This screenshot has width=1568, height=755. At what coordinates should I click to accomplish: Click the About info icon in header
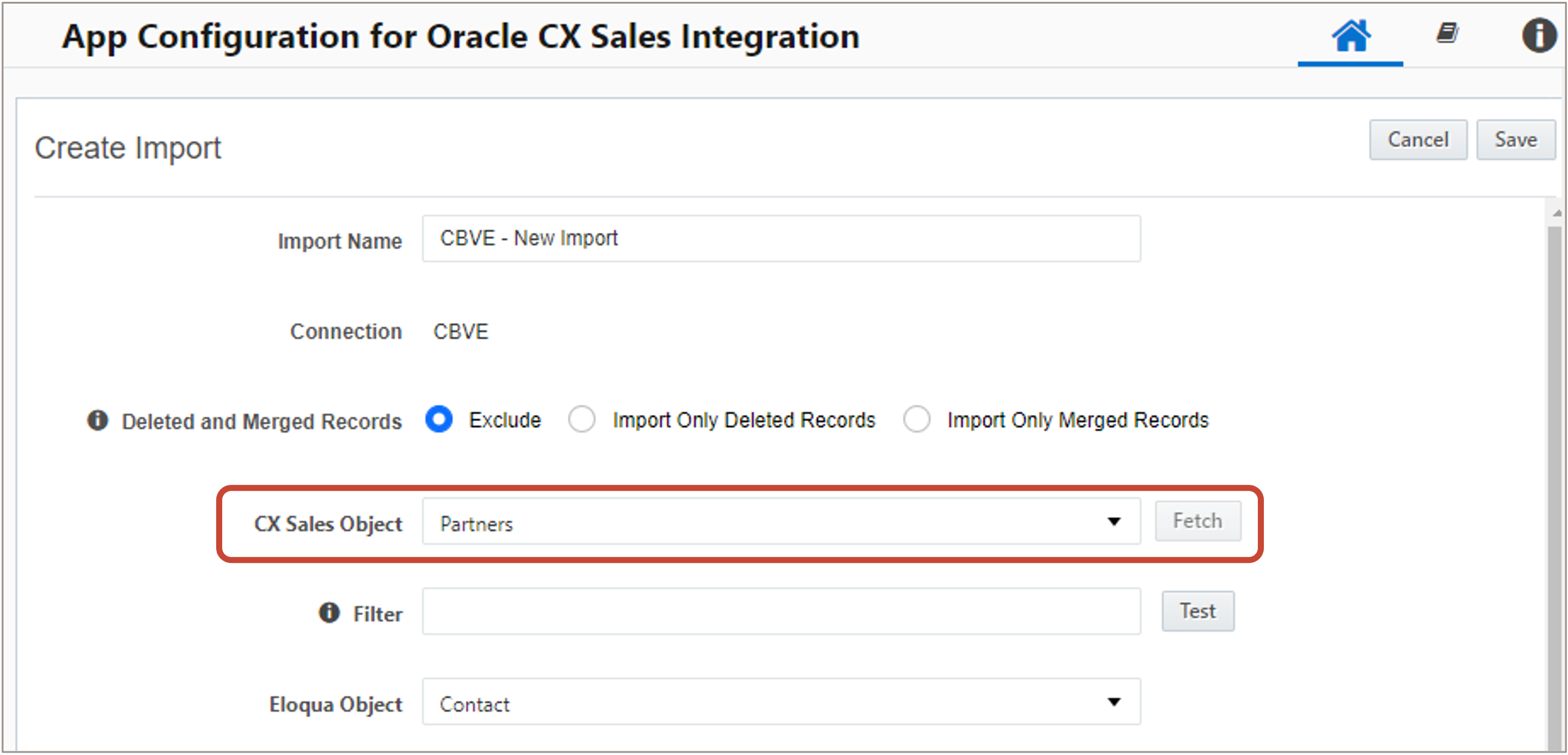tap(1539, 35)
